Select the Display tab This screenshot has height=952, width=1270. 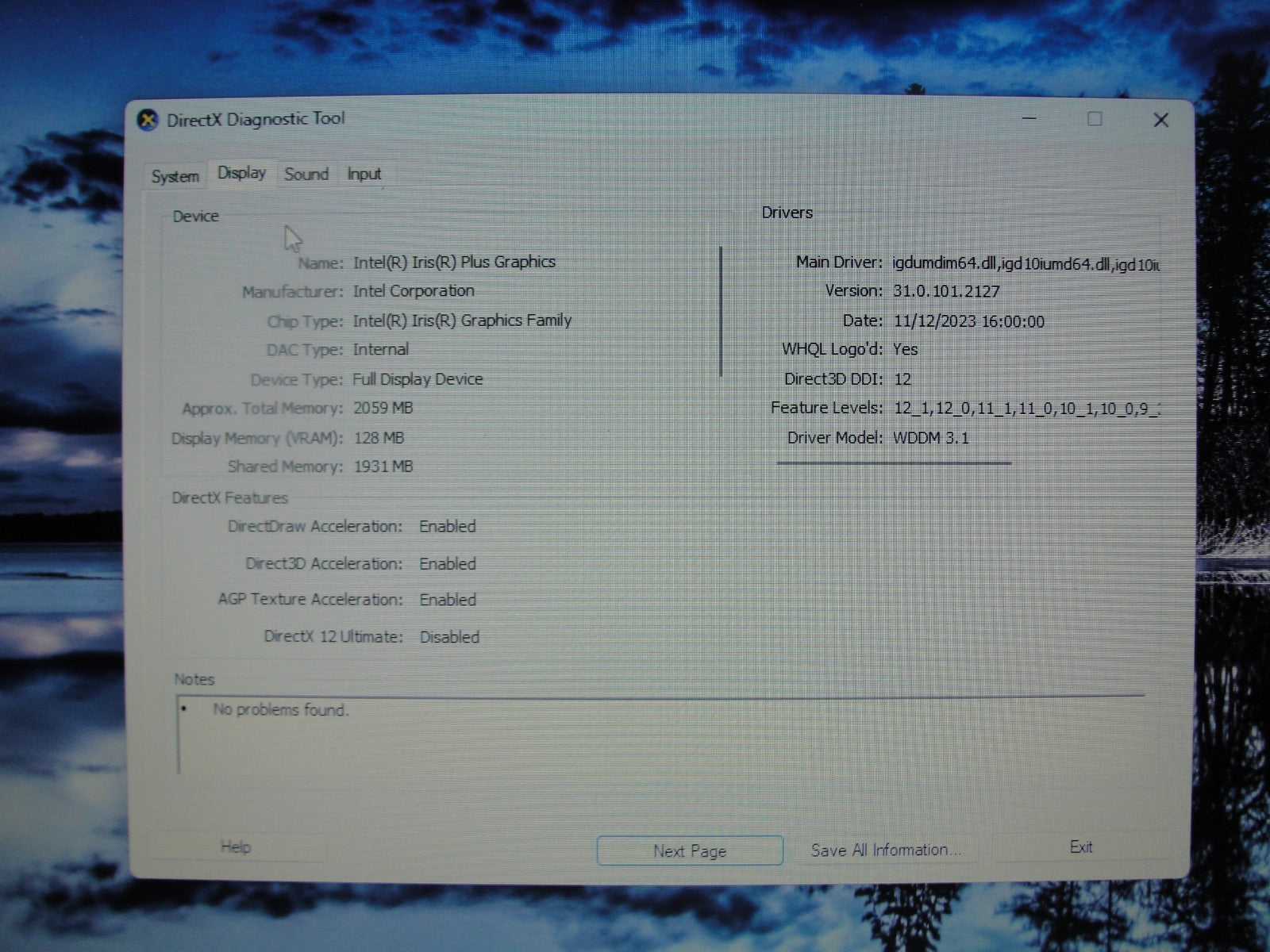(x=241, y=173)
